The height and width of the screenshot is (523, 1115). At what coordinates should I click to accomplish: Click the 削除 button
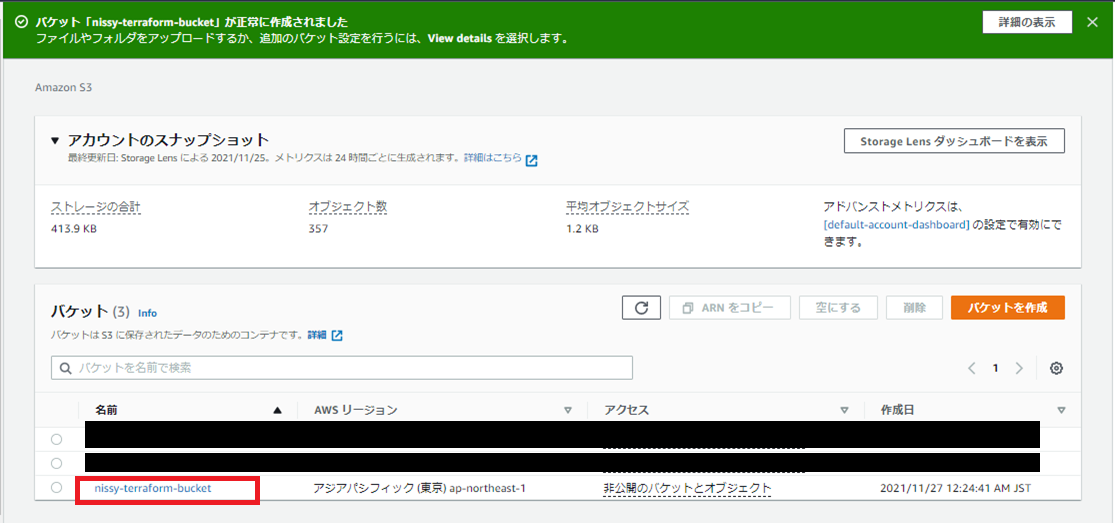[x=914, y=307]
